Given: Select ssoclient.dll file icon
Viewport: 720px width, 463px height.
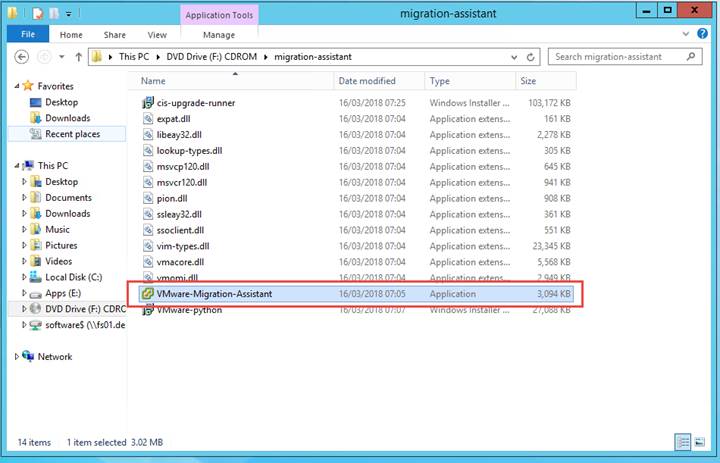Looking at the screenshot, I should (148, 230).
